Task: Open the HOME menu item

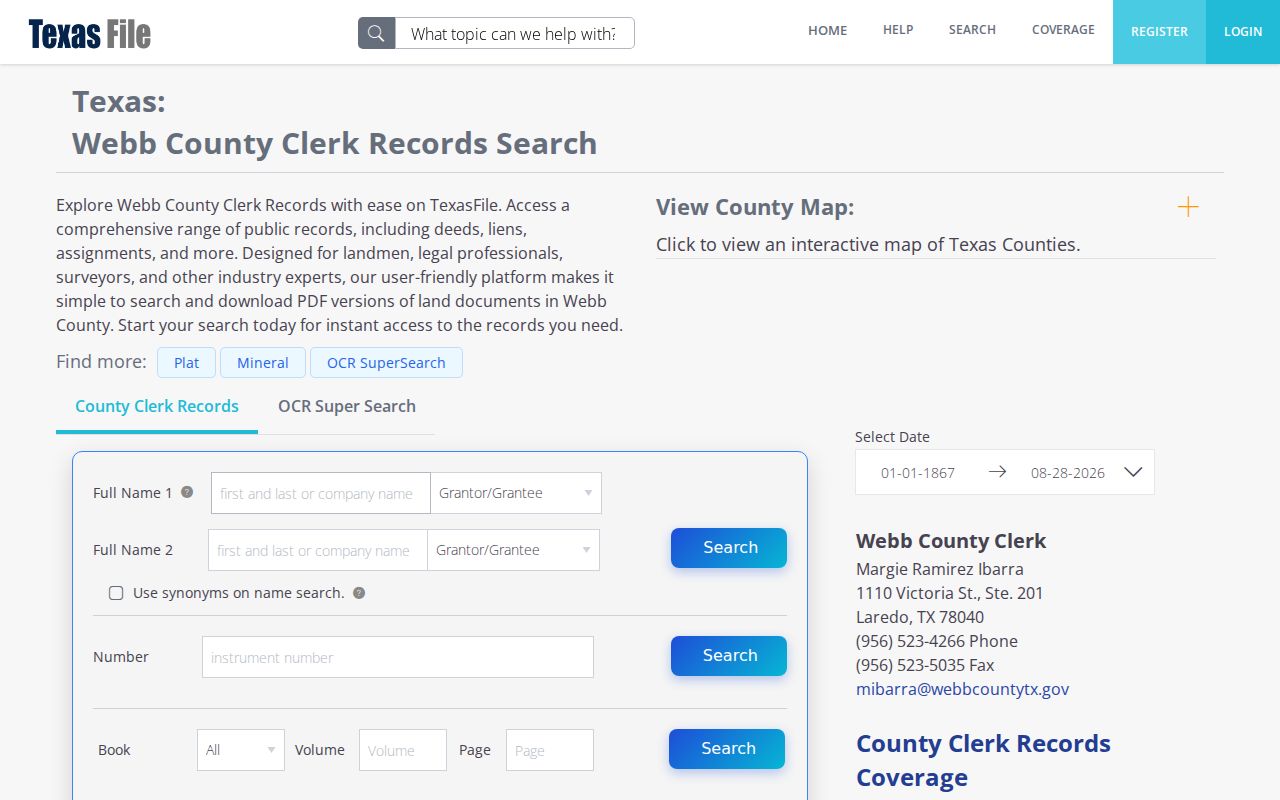Action: point(828,31)
